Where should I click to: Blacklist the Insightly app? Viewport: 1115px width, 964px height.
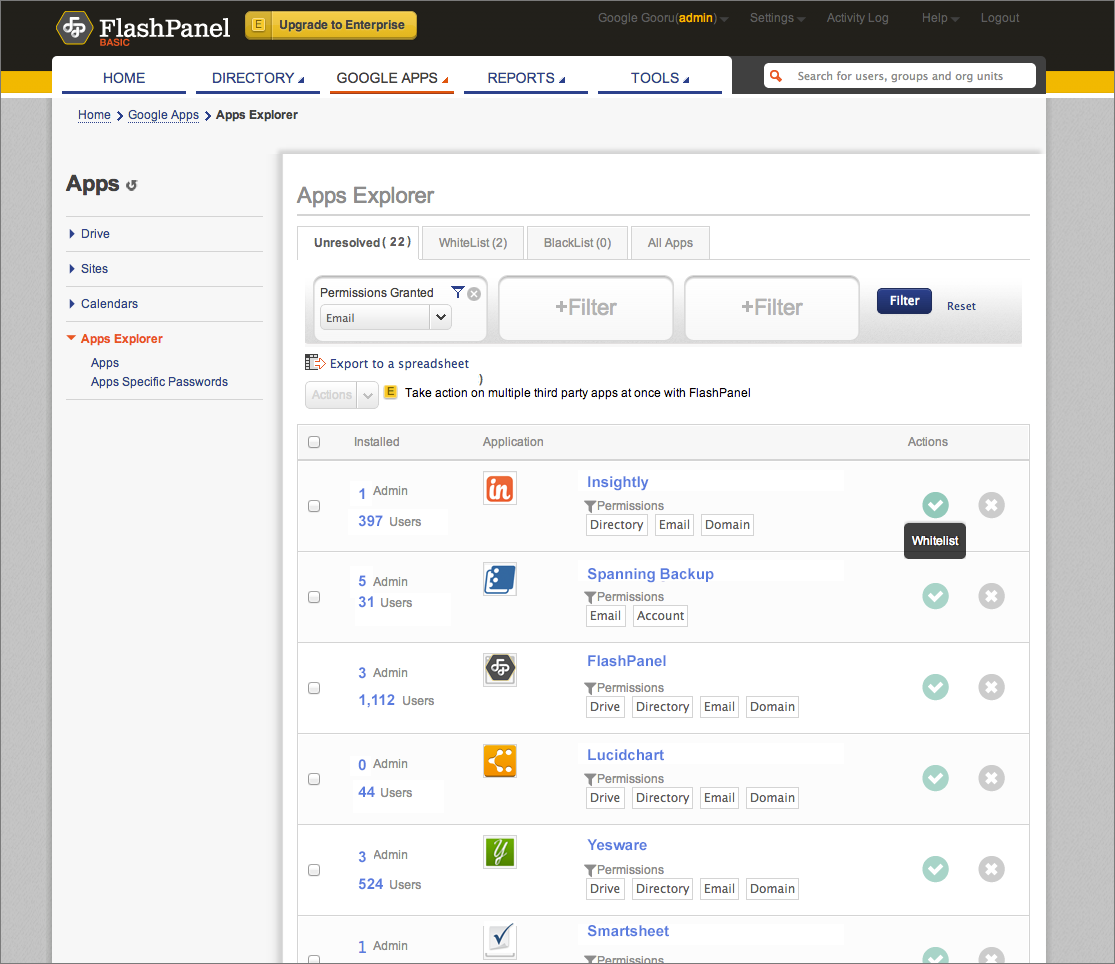point(991,505)
